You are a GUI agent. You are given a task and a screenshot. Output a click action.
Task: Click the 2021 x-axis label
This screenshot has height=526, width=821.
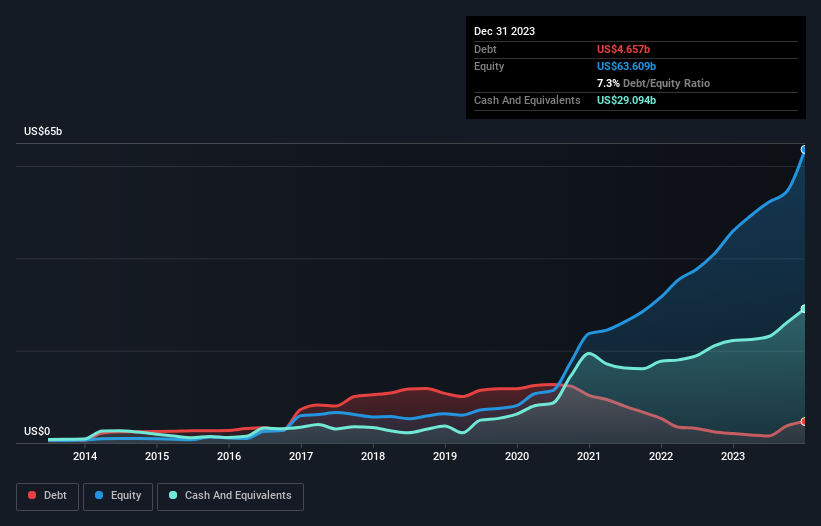click(589, 456)
